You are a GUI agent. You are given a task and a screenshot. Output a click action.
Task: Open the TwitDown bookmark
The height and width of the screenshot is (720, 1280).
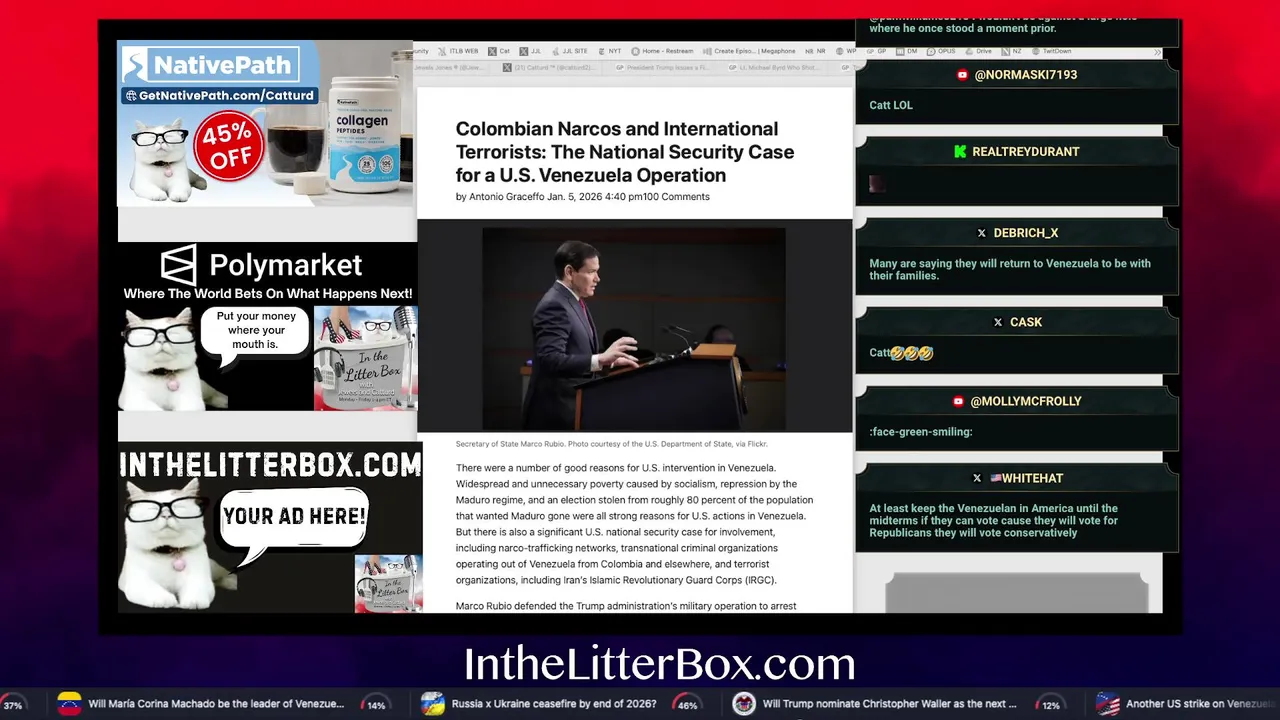(x=1051, y=51)
